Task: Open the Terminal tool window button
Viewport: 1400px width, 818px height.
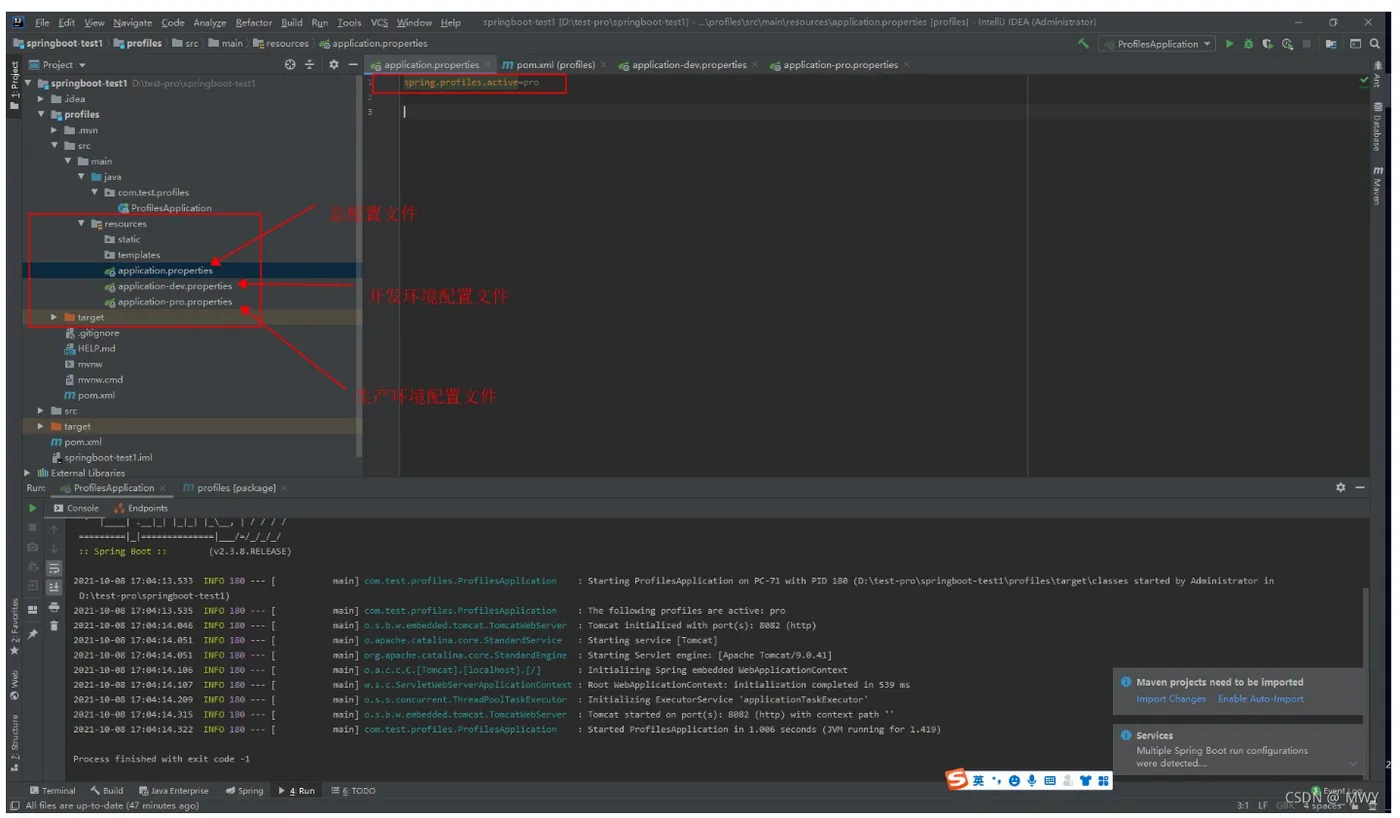Action: pos(52,791)
